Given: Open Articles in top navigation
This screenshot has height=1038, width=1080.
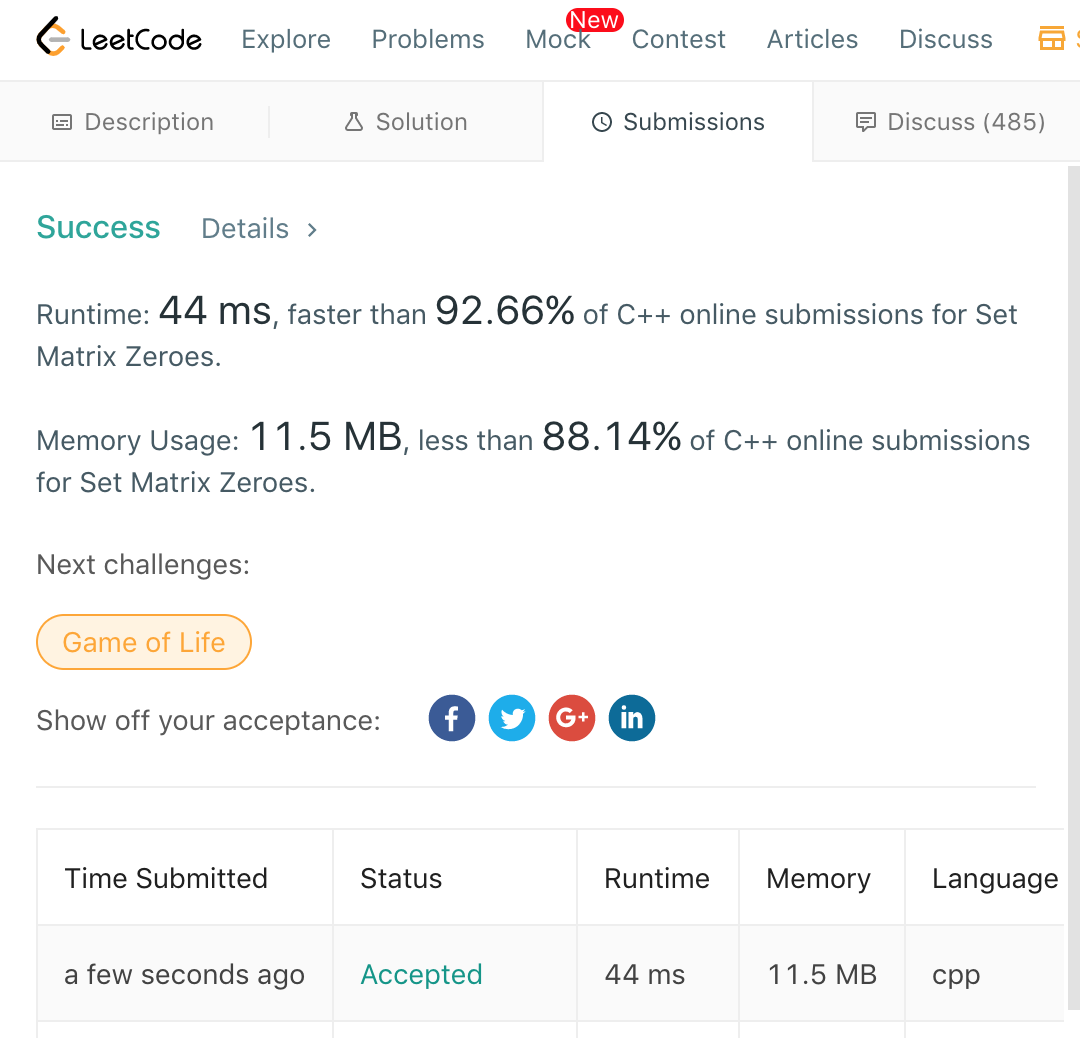Looking at the screenshot, I should 812,39.
